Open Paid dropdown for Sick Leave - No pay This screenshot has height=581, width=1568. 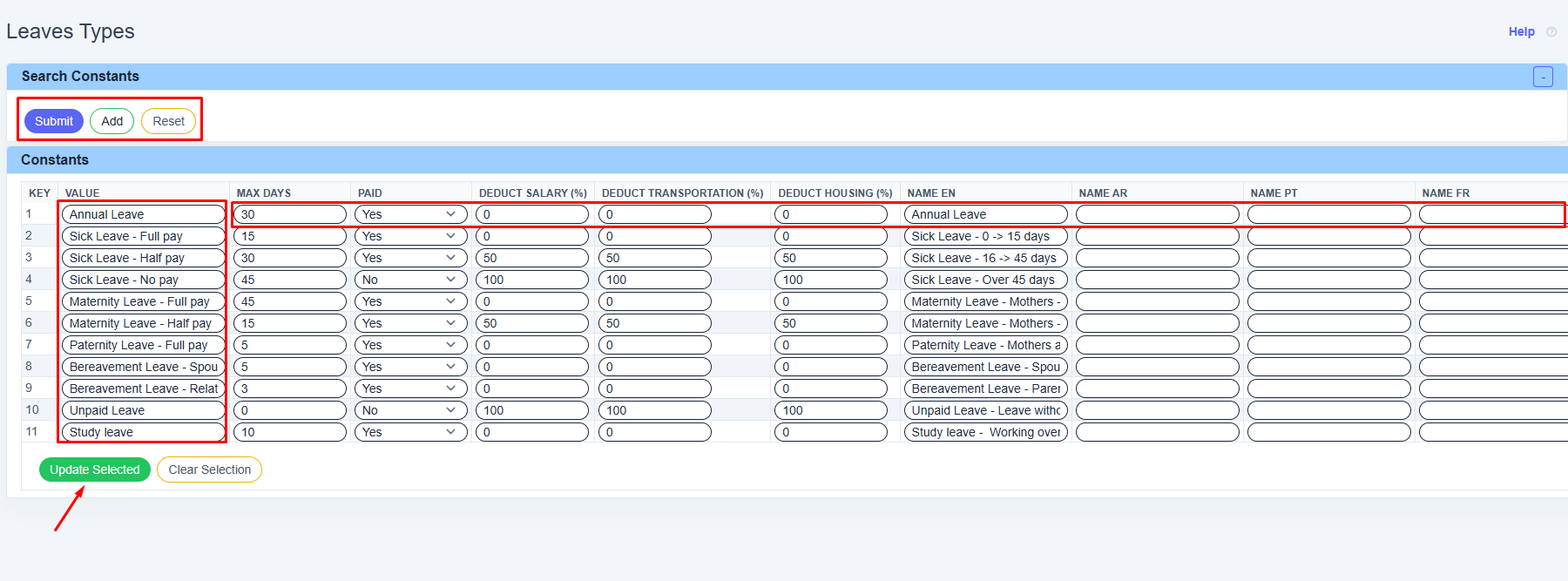(411, 280)
